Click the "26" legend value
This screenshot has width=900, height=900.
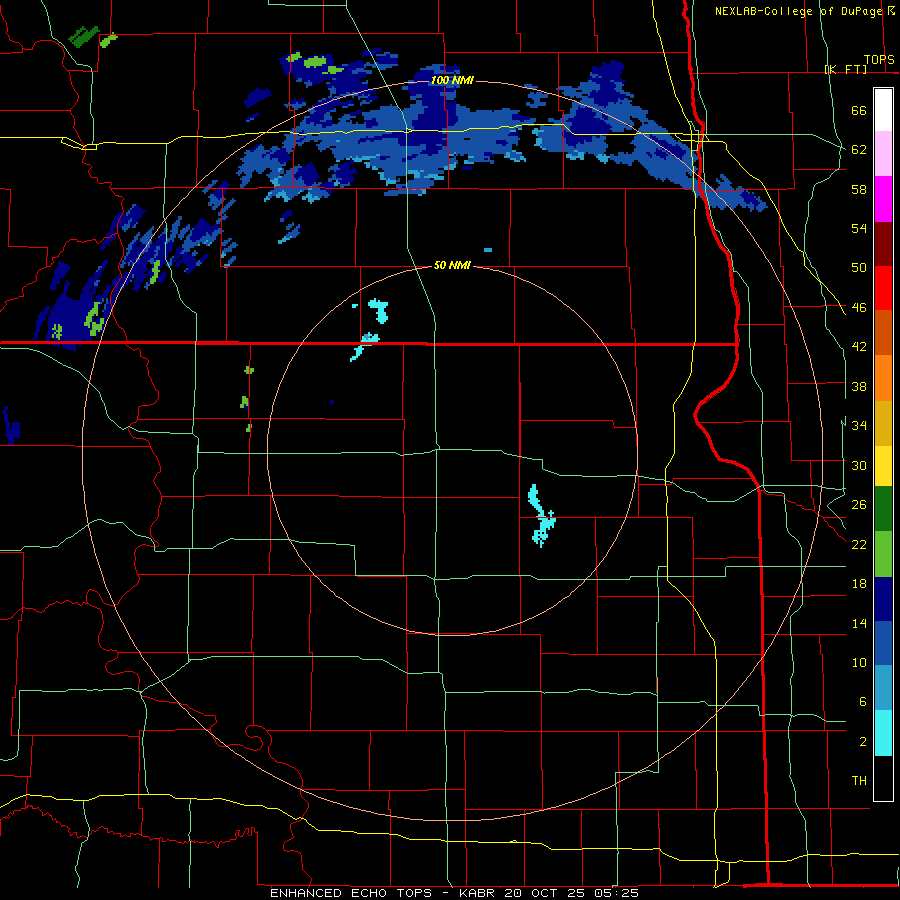point(859,505)
